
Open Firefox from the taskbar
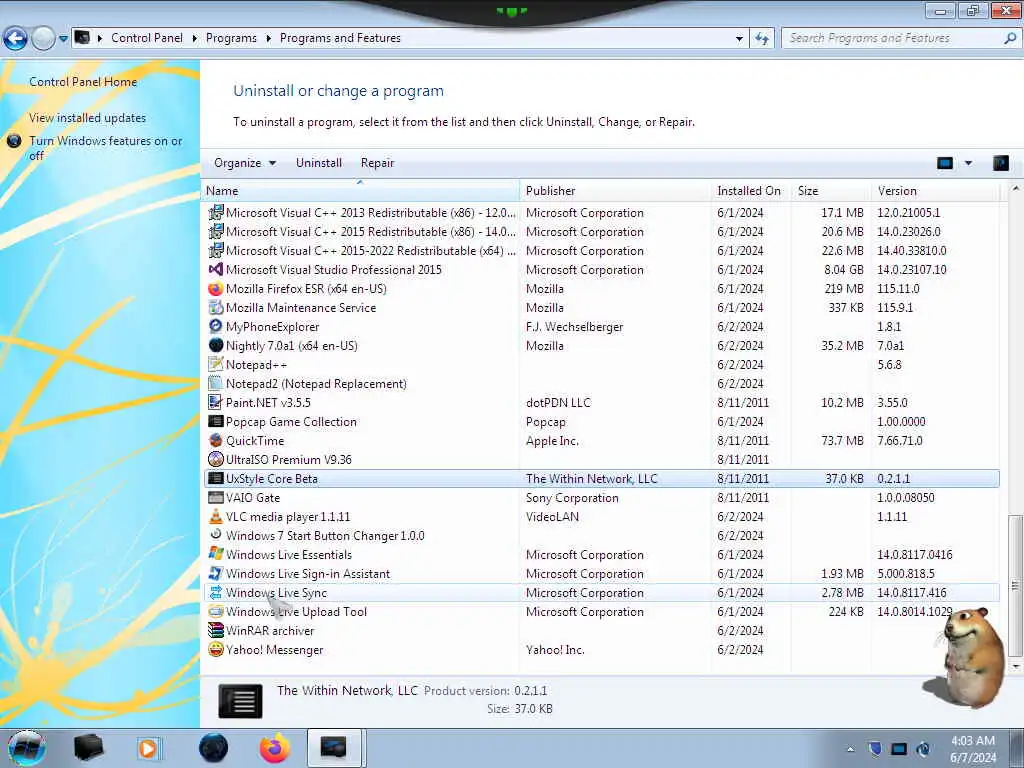pos(274,748)
